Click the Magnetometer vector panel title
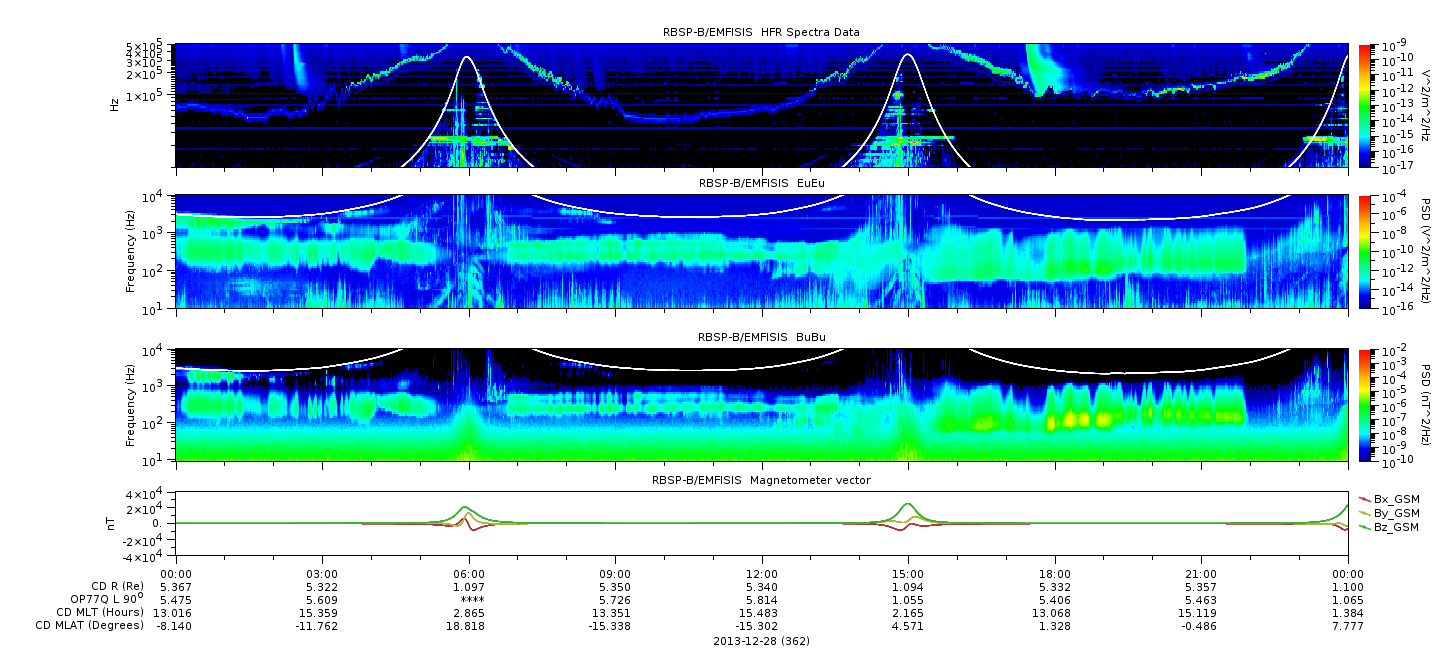 (x=761, y=480)
